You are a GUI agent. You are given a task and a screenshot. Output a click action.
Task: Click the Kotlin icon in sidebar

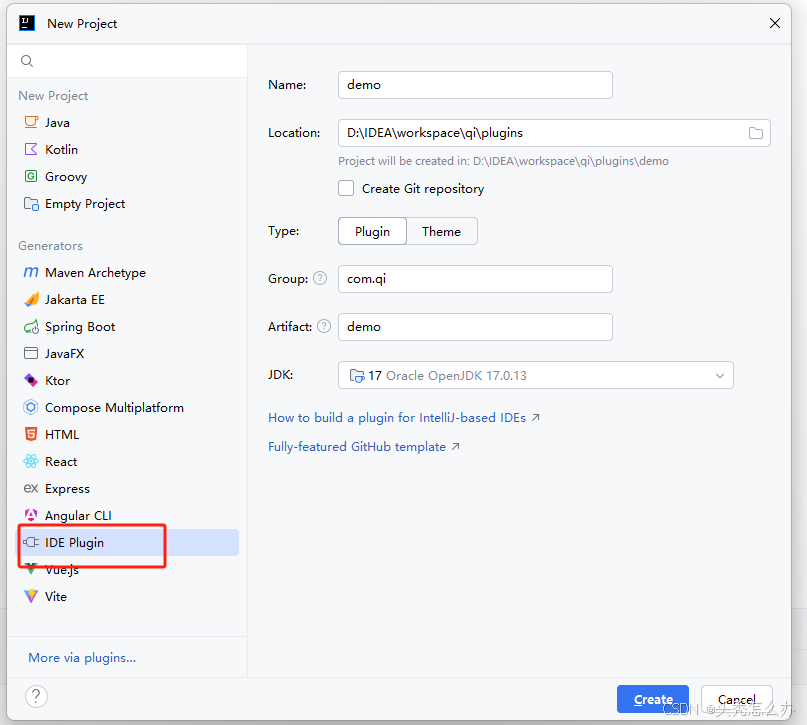tap(31, 149)
